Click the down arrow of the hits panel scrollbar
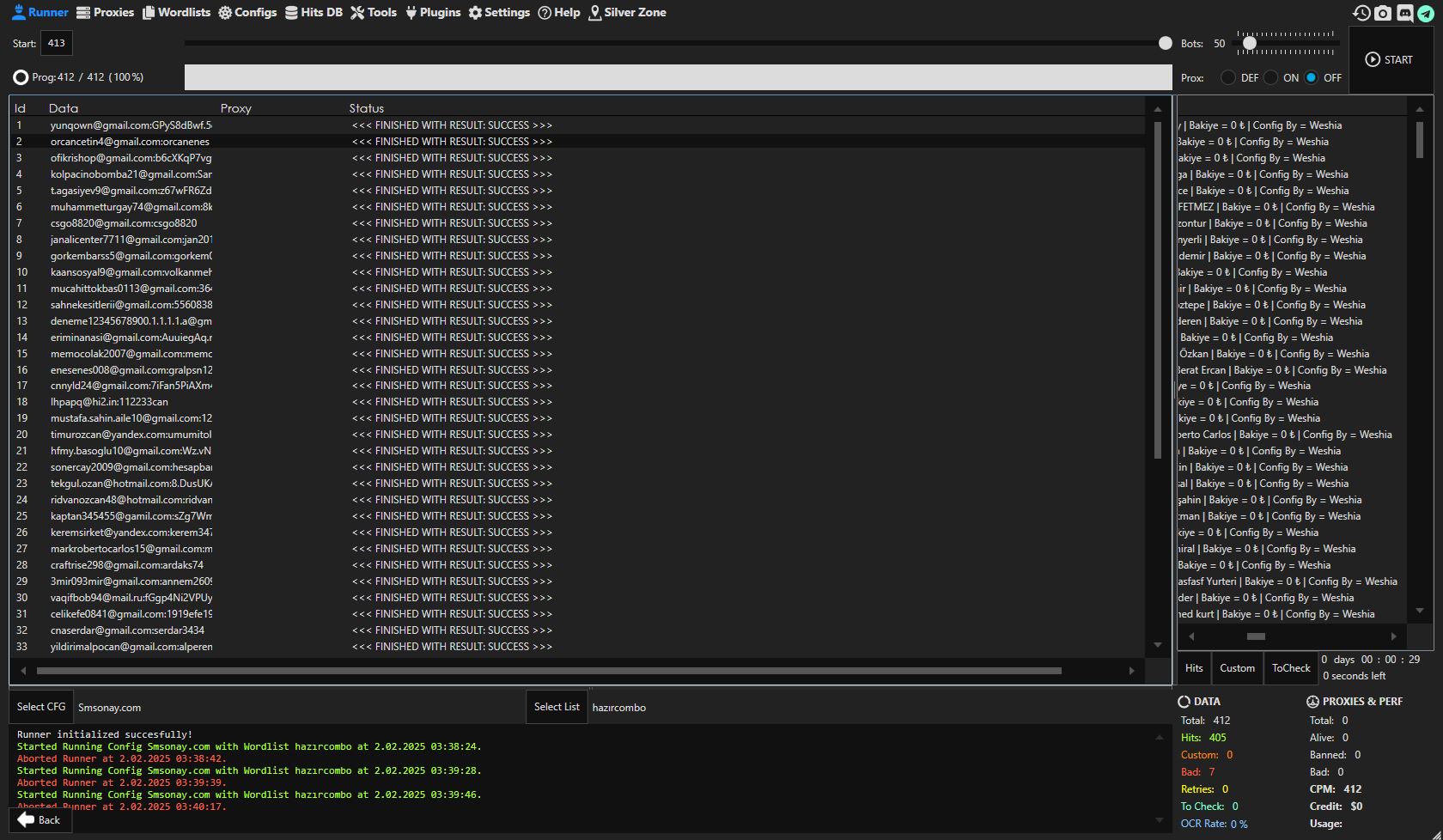The image size is (1443, 840). [1419, 611]
